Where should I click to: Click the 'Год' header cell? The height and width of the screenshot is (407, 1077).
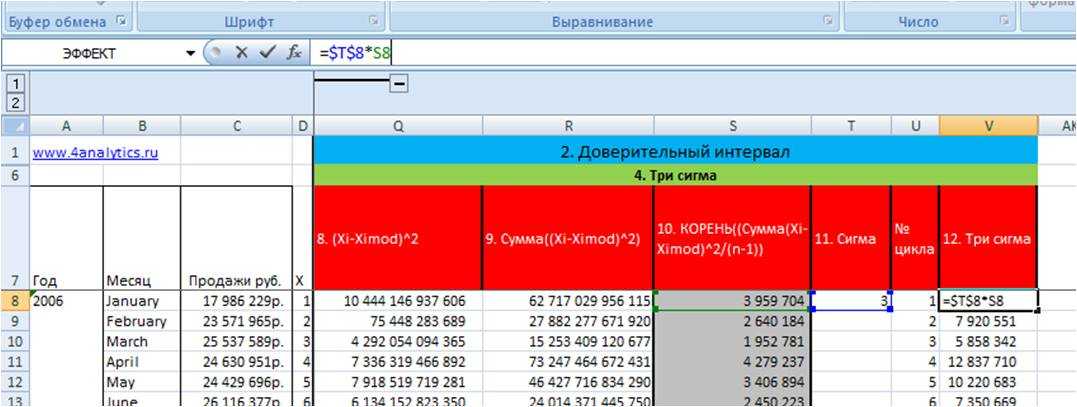pyautogui.click(x=67, y=237)
